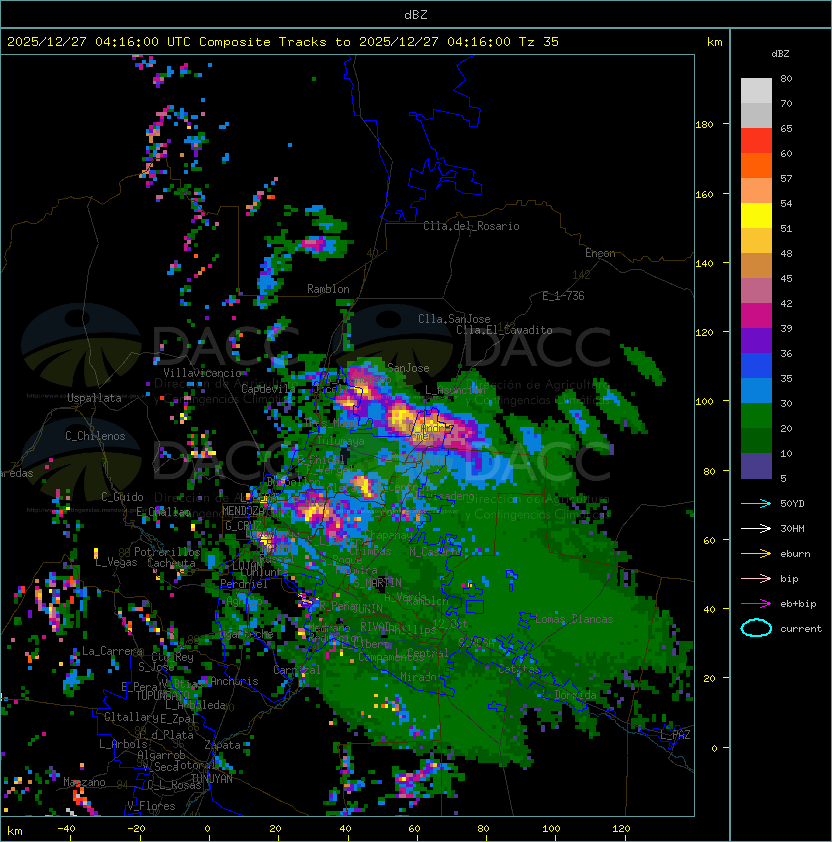
Task: Select the light orange 54-57 dBZ swatch
Action: point(756,191)
